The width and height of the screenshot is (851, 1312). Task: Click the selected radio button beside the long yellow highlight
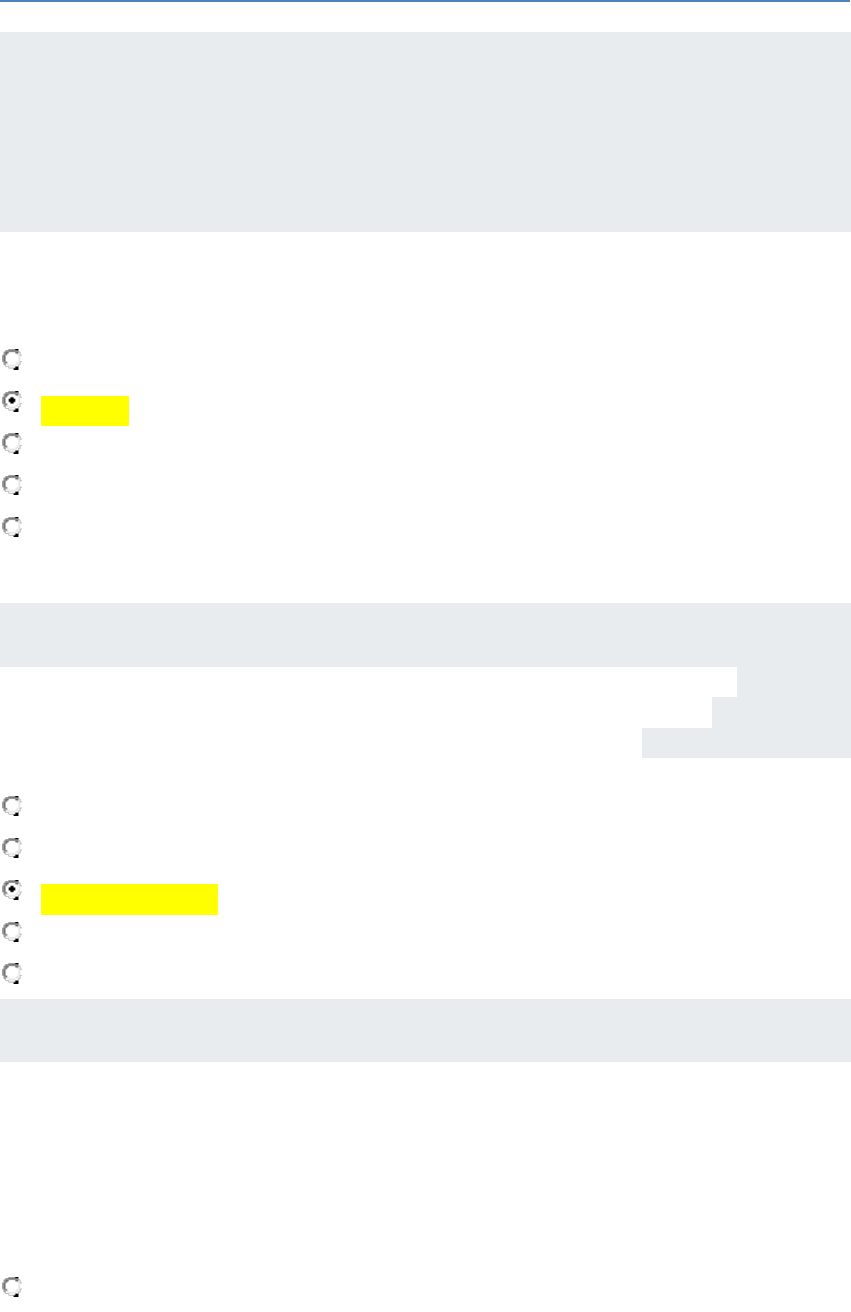click(x=11, y=889)
